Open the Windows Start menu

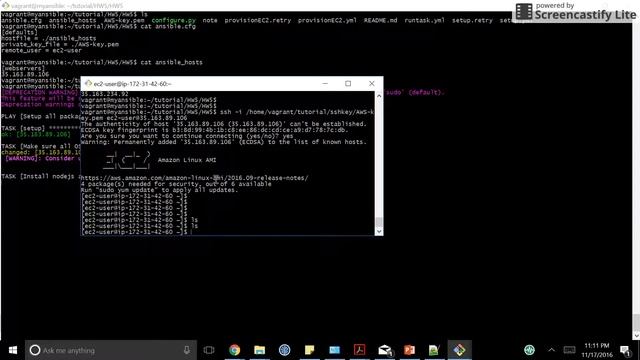13,350
